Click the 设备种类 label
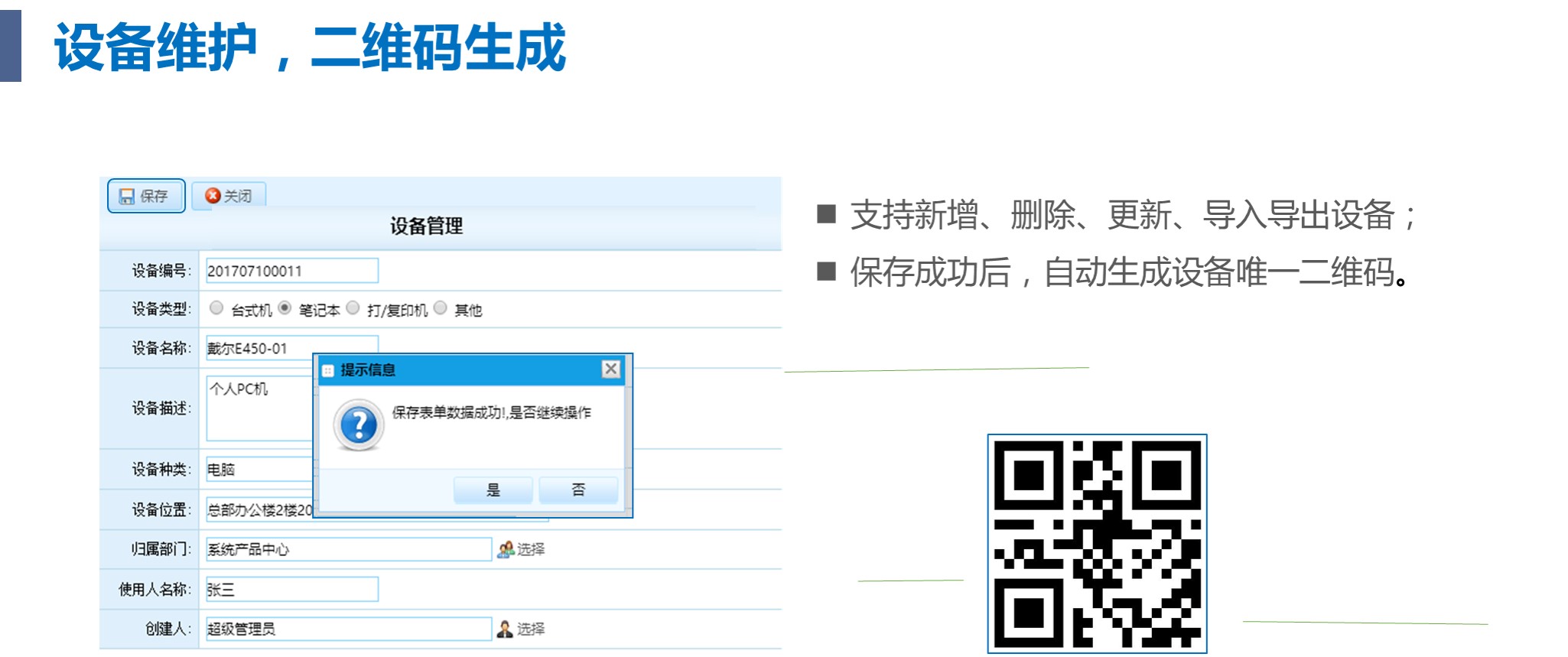This screenshot has height=657, width=1568. [161, 470]
